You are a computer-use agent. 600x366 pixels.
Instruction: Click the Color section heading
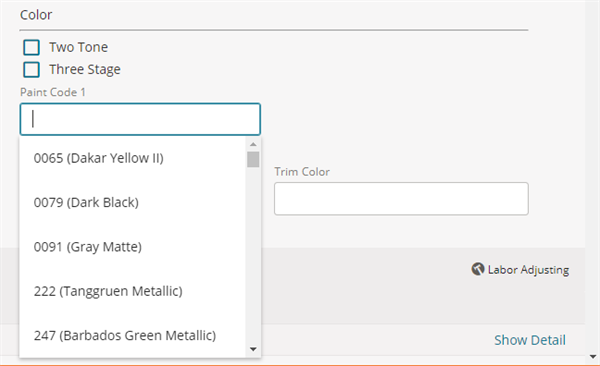point(36,15)
